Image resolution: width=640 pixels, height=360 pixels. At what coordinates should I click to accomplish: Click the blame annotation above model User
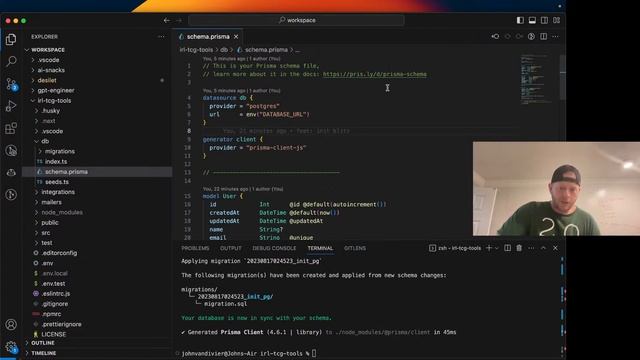[x=243, y=189]
